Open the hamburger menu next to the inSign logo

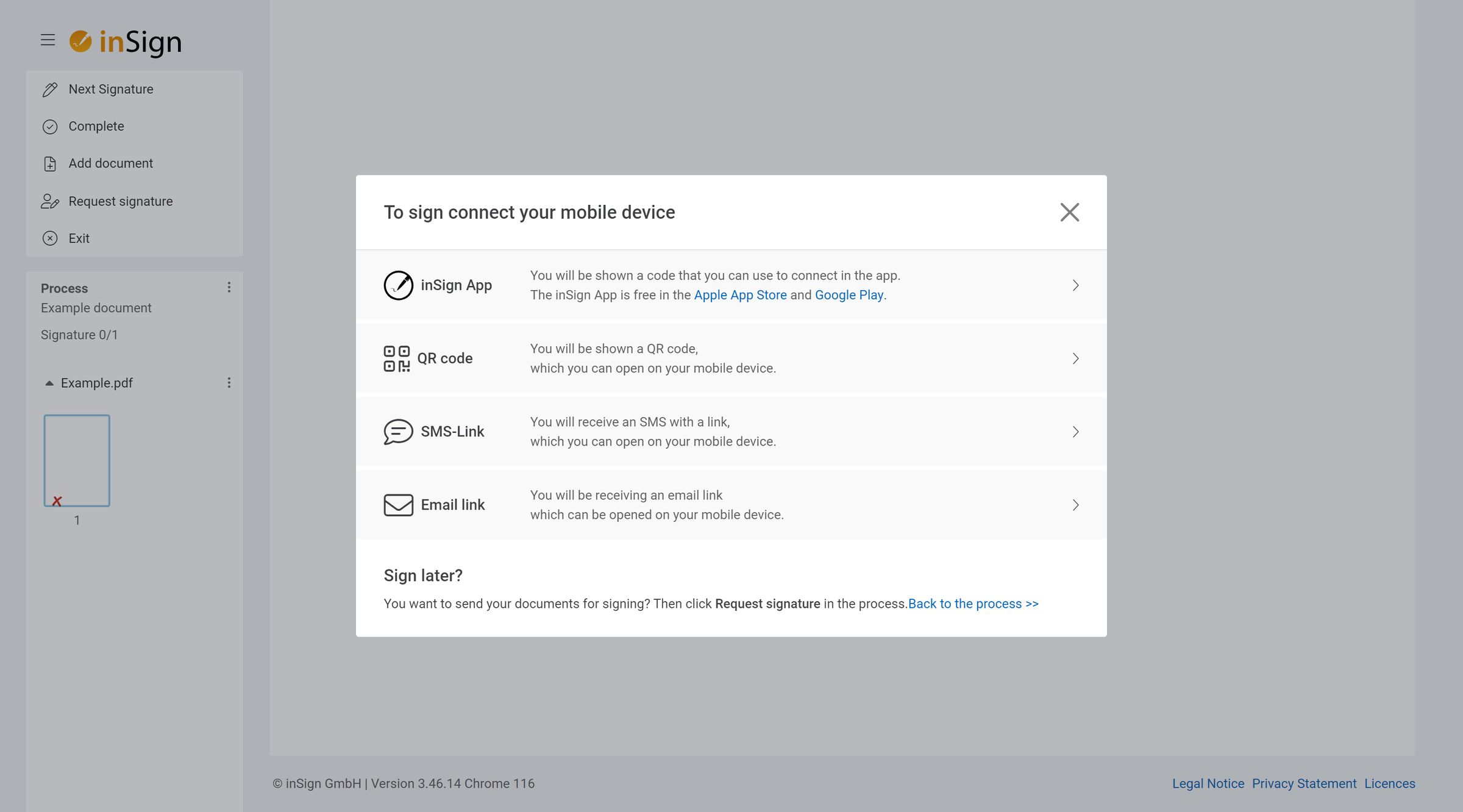tap(47, 40)
